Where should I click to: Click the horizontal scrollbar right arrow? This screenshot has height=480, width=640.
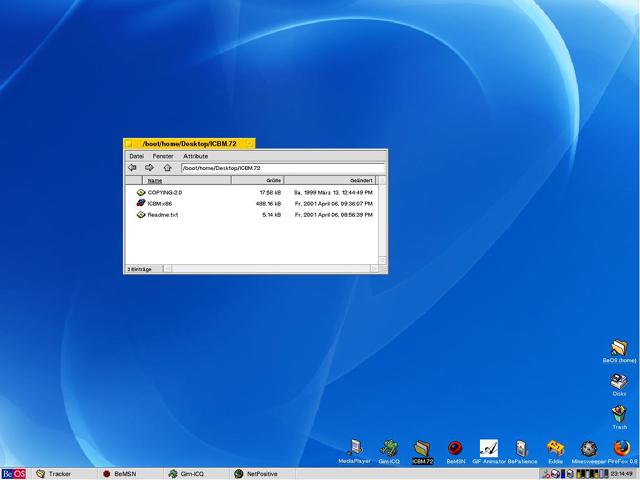374,269
